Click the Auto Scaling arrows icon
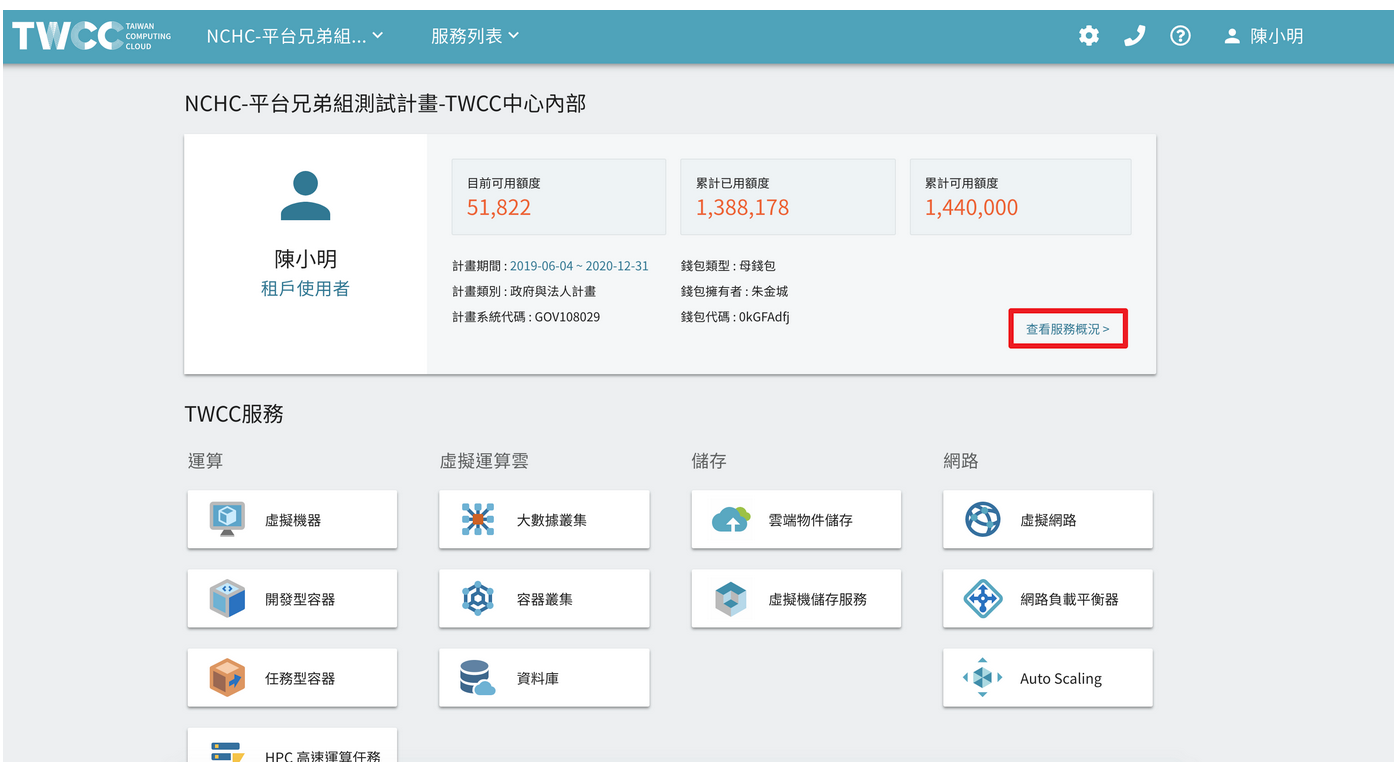The height and width of the screenshot is (778, 1394). click(x=983, y=677)
